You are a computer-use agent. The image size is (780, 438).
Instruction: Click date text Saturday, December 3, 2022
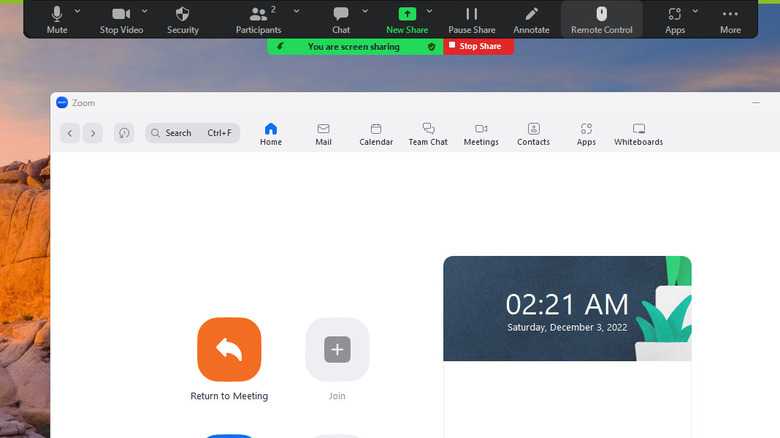[567, 327]
